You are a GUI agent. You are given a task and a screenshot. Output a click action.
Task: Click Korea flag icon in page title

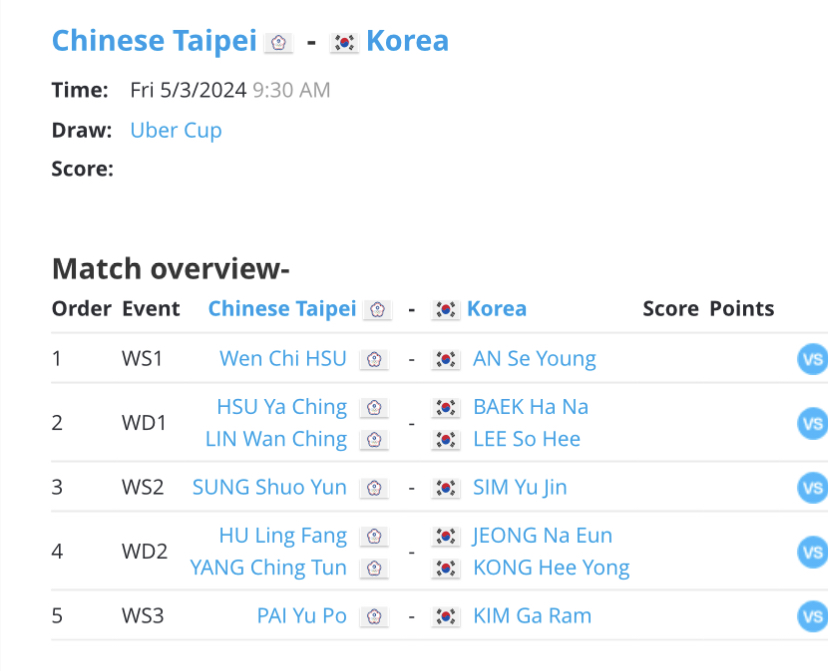(344, 43)
